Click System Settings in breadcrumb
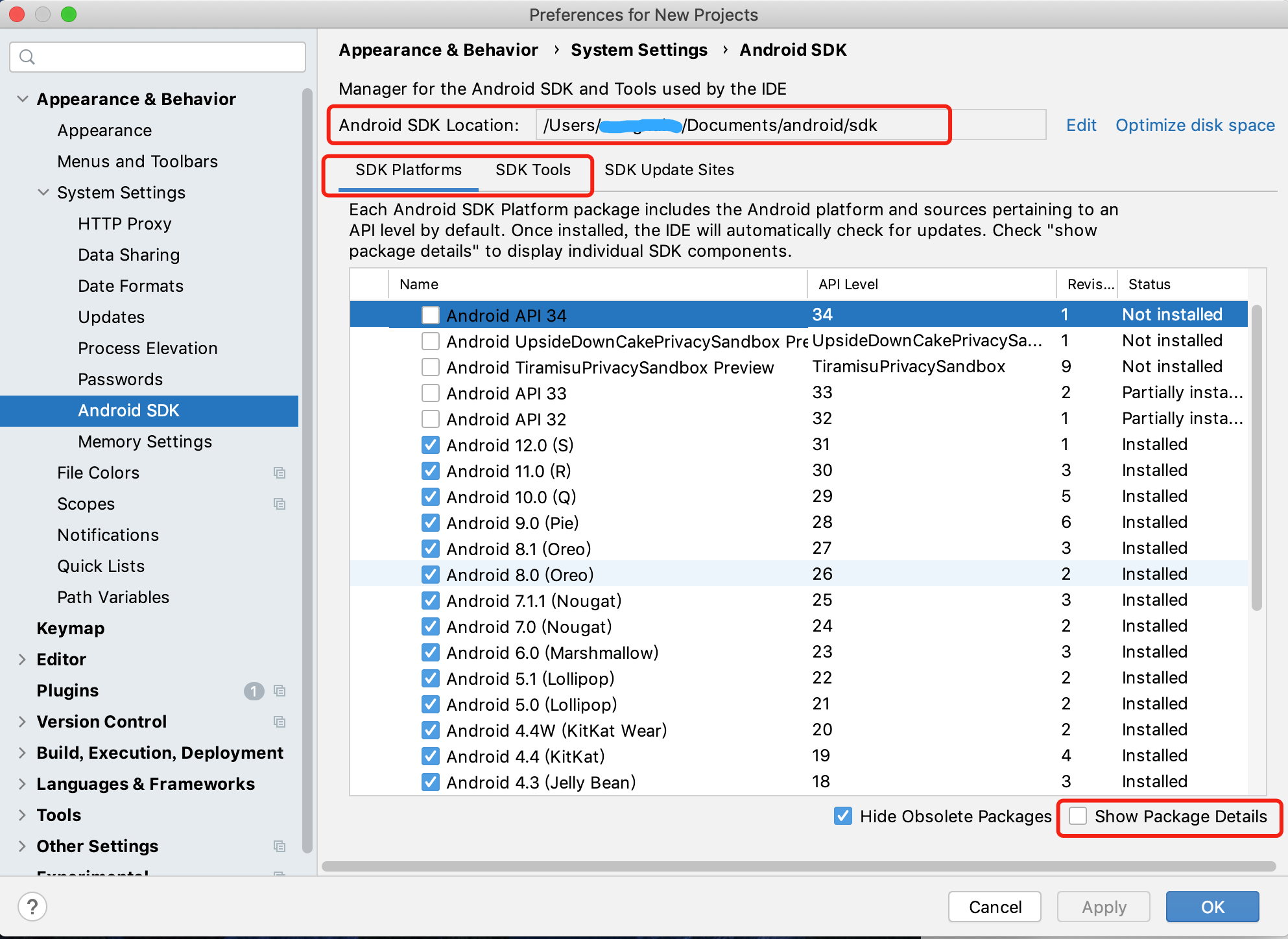This screenshot has height=939, width=1288. tap(639, 50)
